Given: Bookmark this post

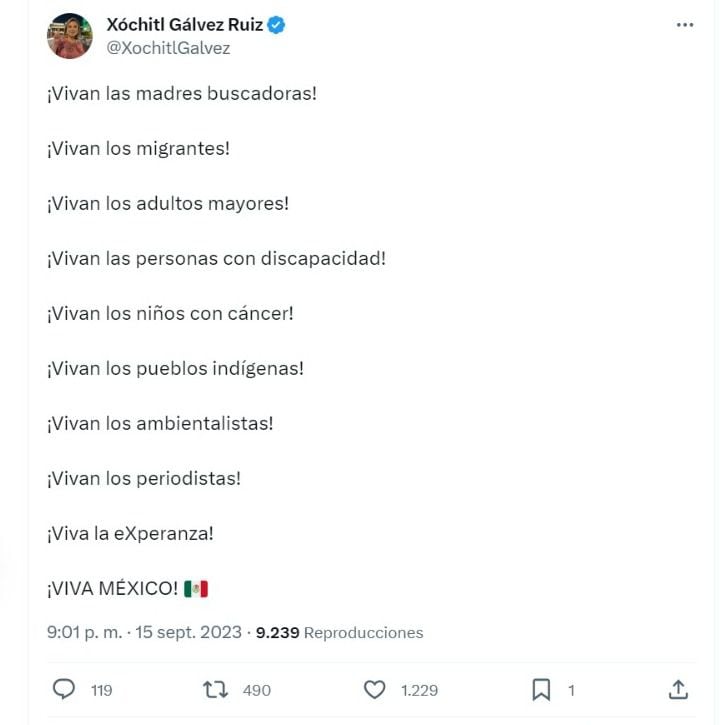Looking at the screenshot, I should coord(541,689).
